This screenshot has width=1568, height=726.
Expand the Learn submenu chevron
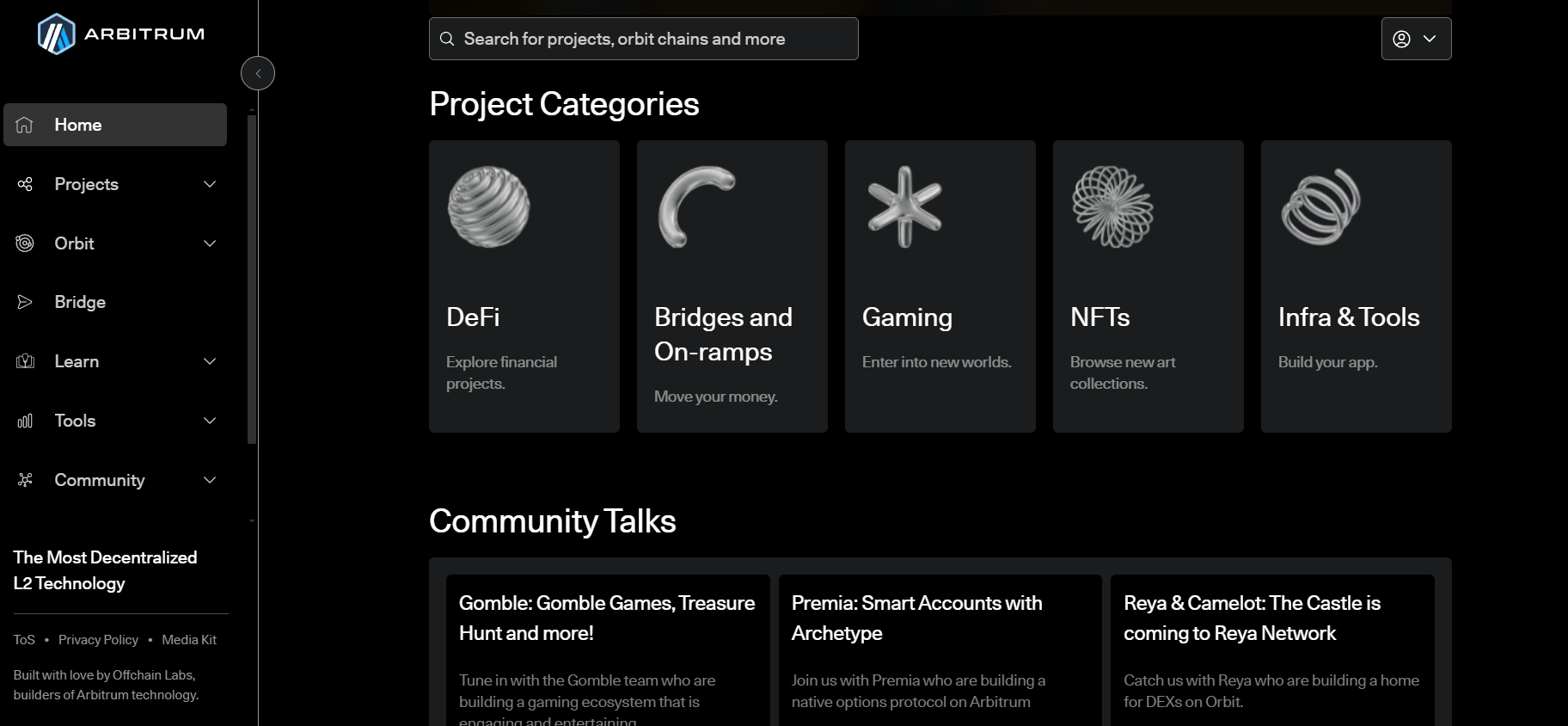point(210,361)
